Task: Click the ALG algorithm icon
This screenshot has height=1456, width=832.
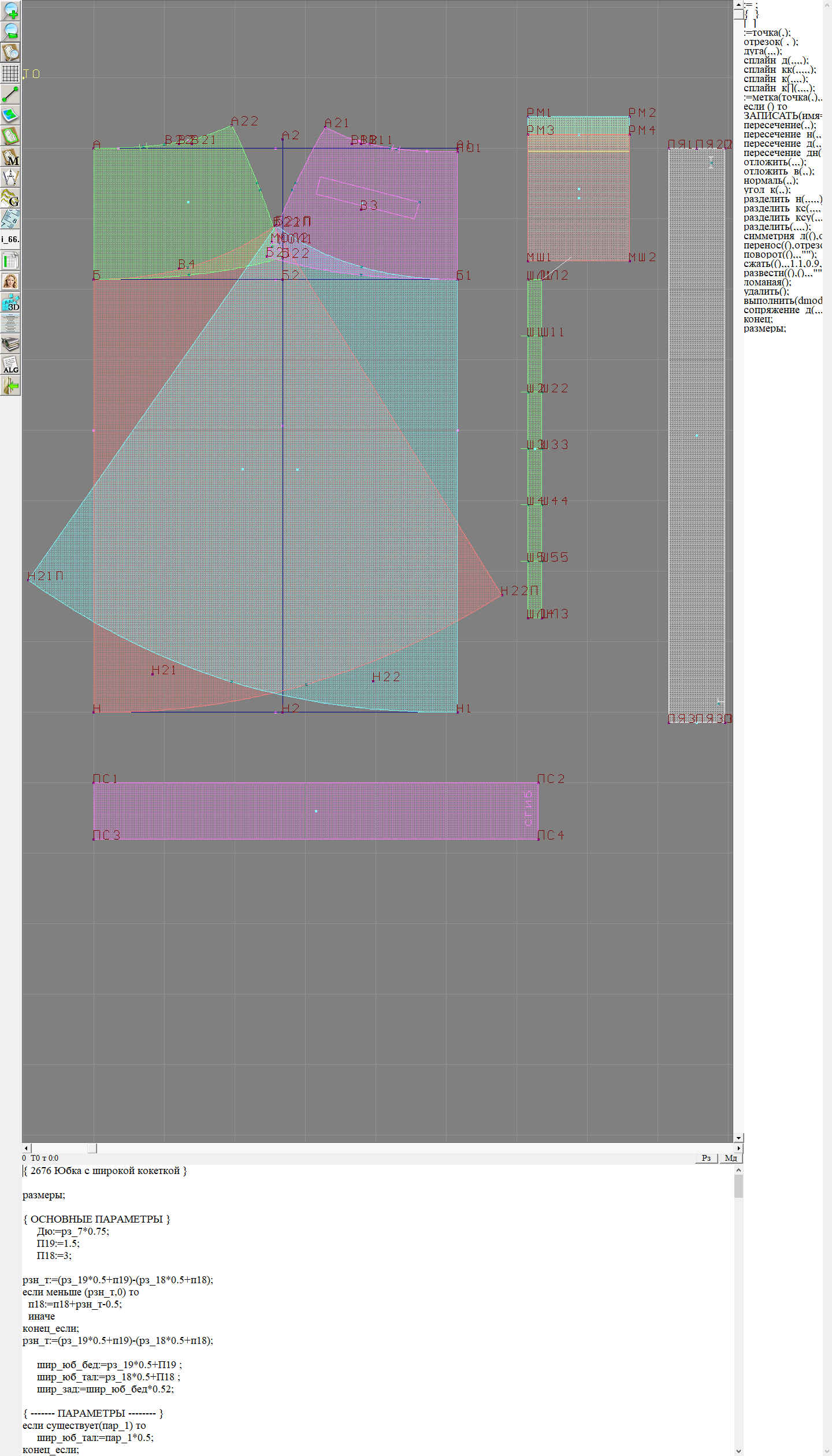Action: (x=10, y=365)
